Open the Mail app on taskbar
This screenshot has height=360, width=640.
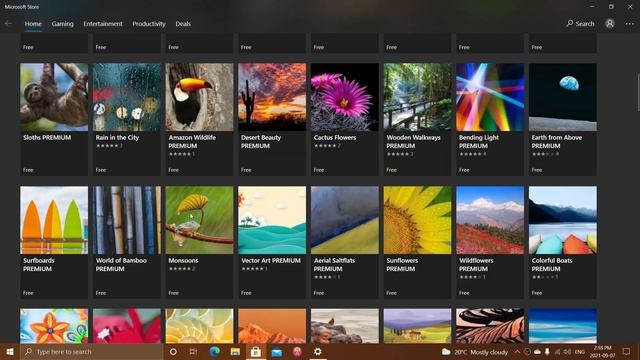[277, 351]
